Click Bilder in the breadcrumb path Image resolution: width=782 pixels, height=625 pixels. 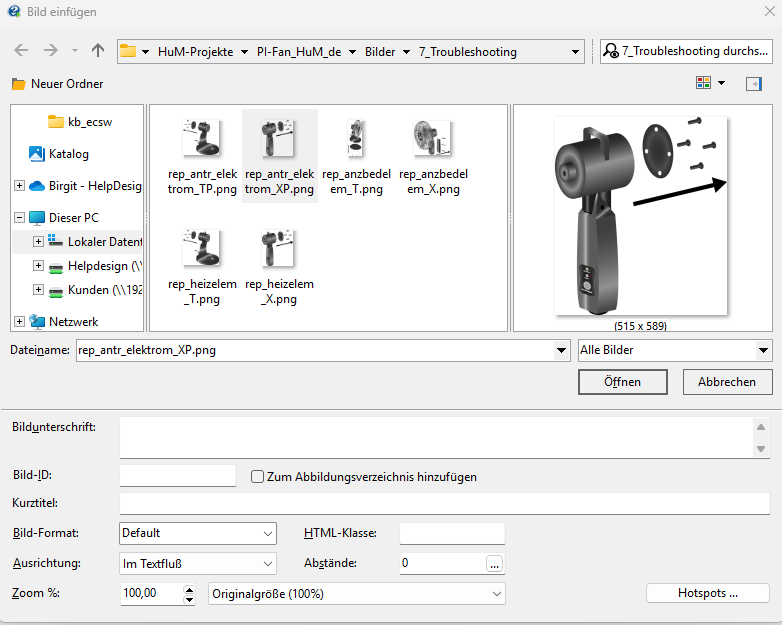(x=379, y=51)
